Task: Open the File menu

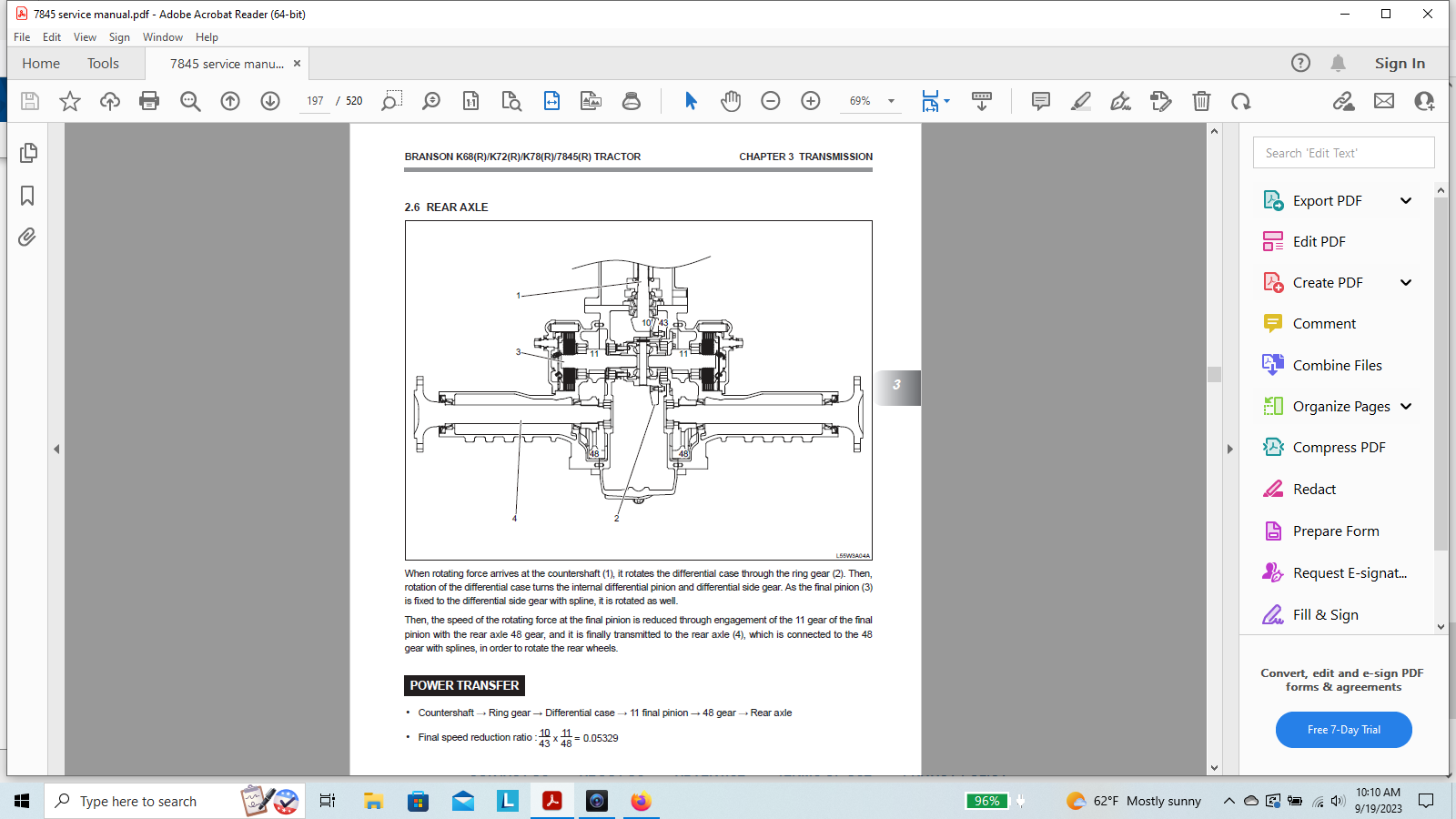Action: click(22, 37)
